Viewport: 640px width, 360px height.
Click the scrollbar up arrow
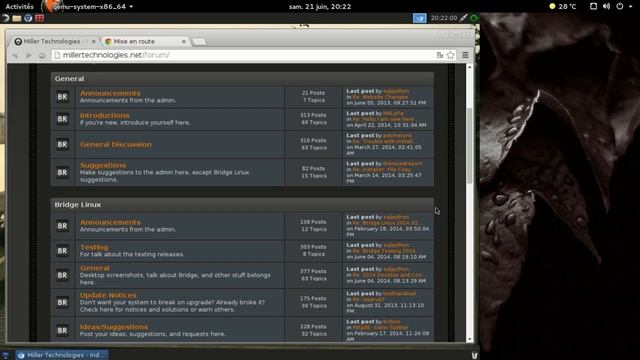coord(469,67)
